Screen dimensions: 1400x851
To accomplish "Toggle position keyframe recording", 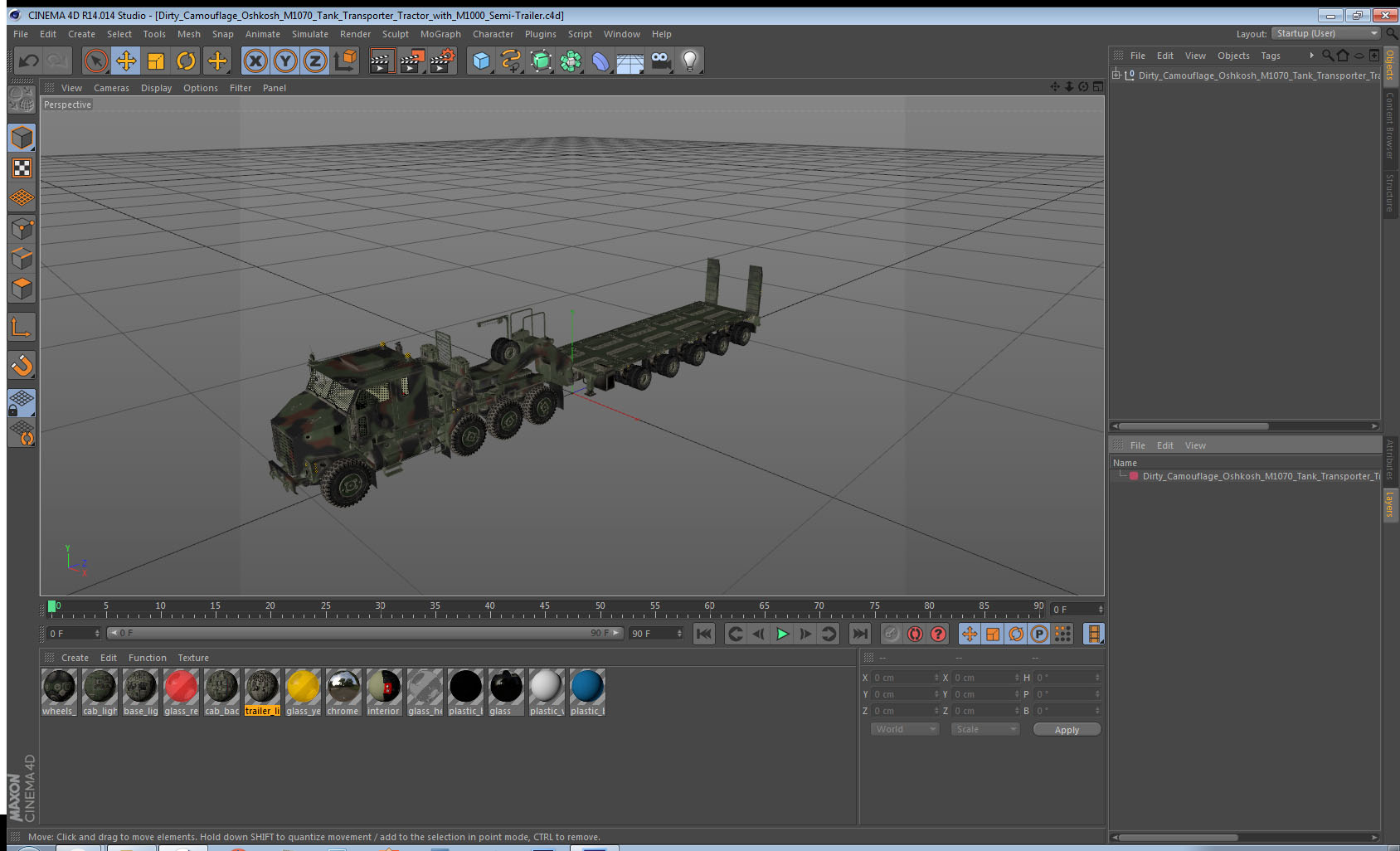I will pyautogui.click(x=969, y=634).
